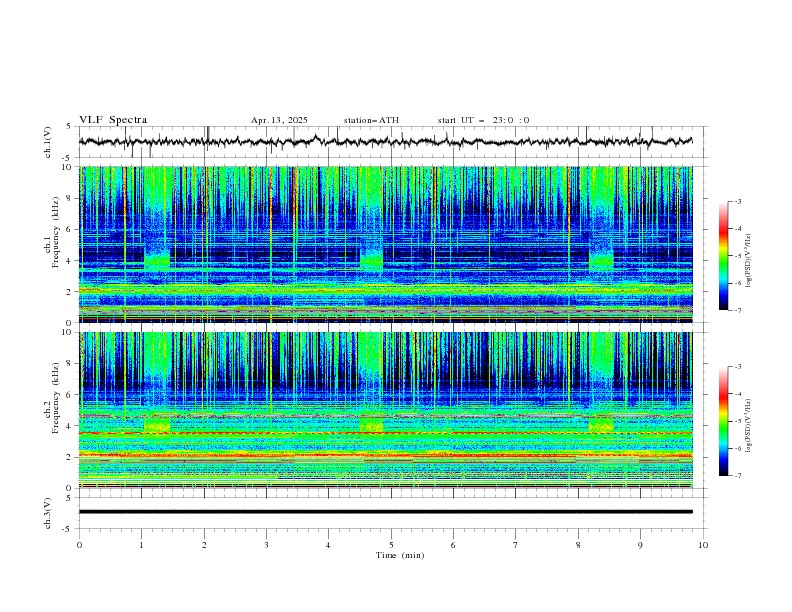Click the time axis tick label '5'

coord(391,545)
